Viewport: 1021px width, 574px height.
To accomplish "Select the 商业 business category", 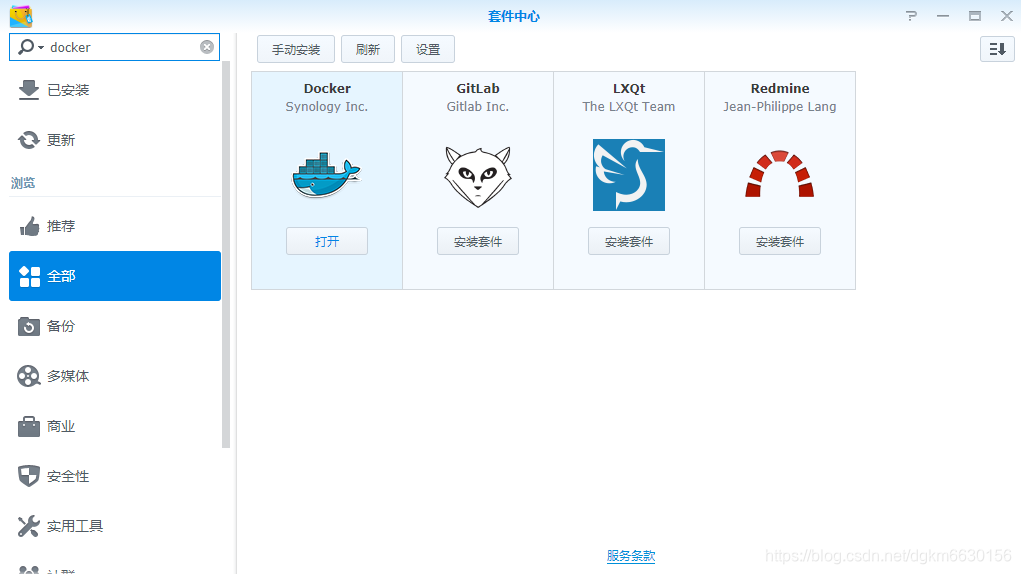I will pos(115,426).
